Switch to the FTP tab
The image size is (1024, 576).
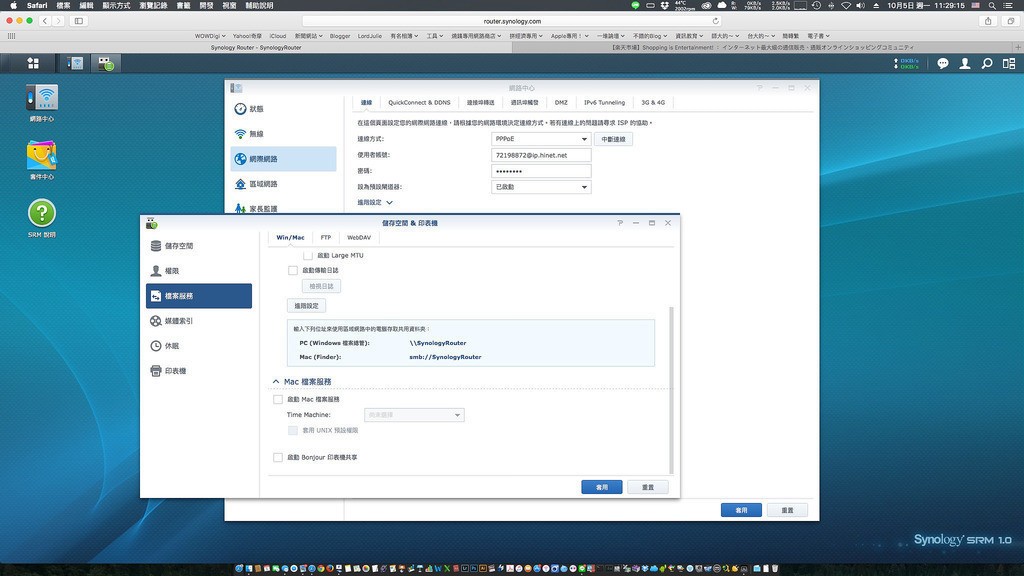click(x=326, y=238)
